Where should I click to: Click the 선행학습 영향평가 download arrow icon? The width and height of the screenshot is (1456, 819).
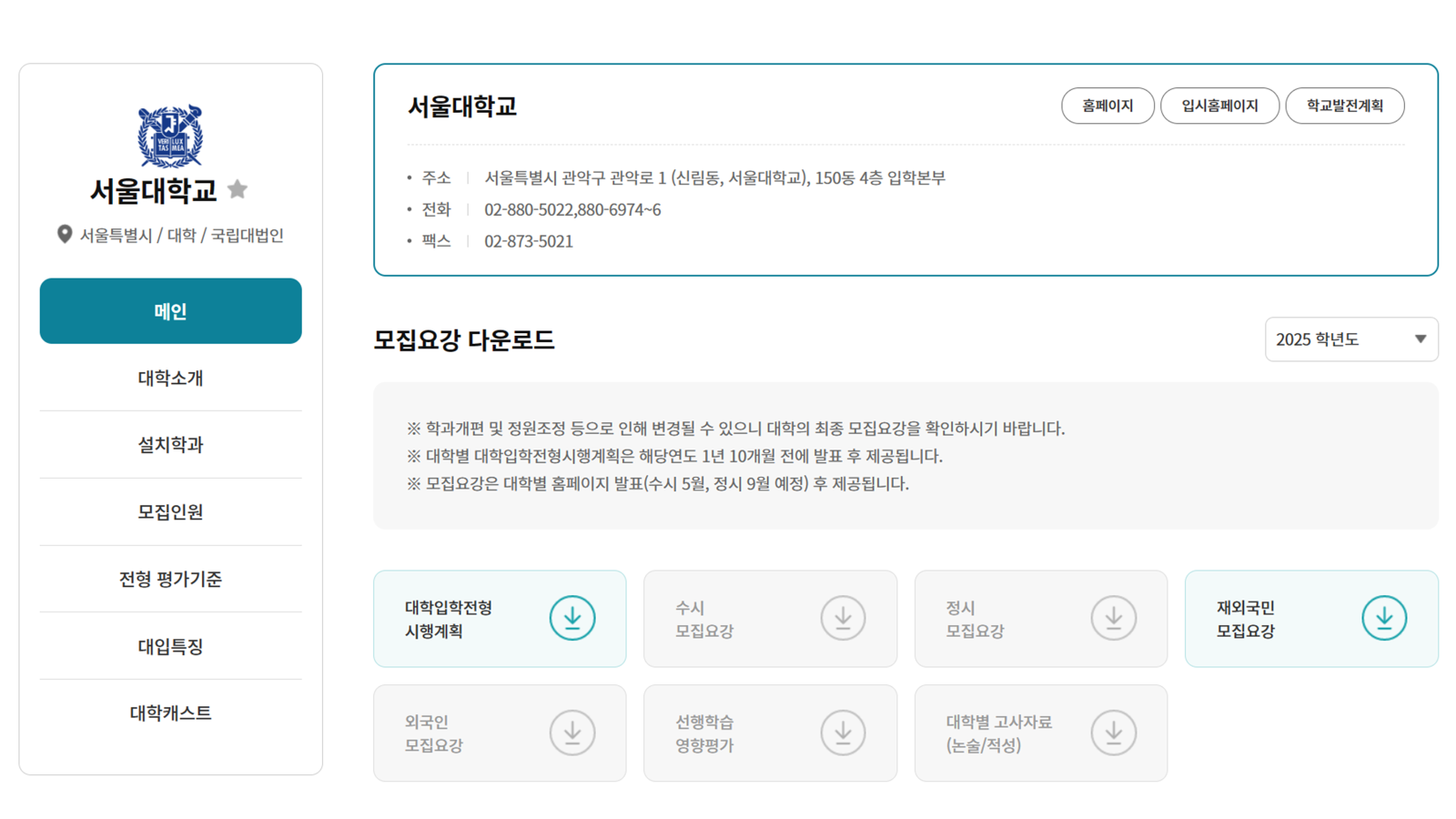843,733
